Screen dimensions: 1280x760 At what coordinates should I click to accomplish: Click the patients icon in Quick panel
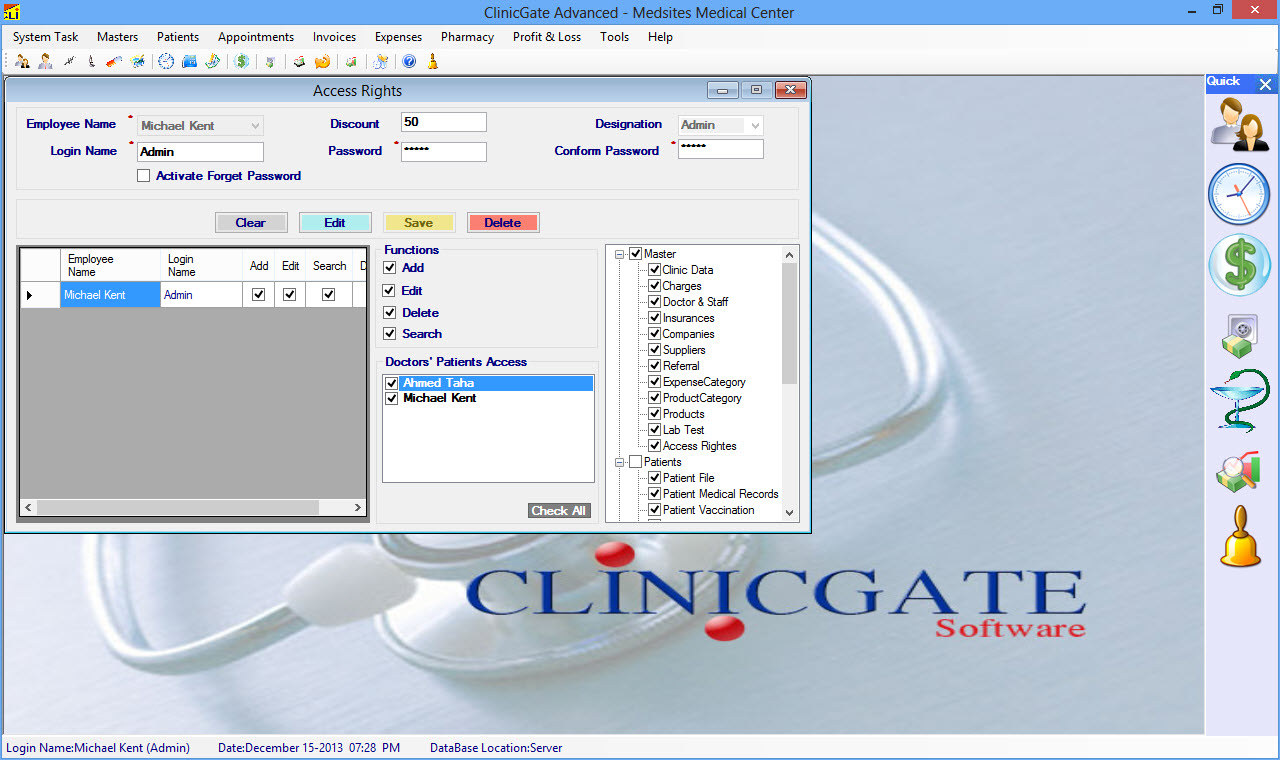[x=1240, y=125]
